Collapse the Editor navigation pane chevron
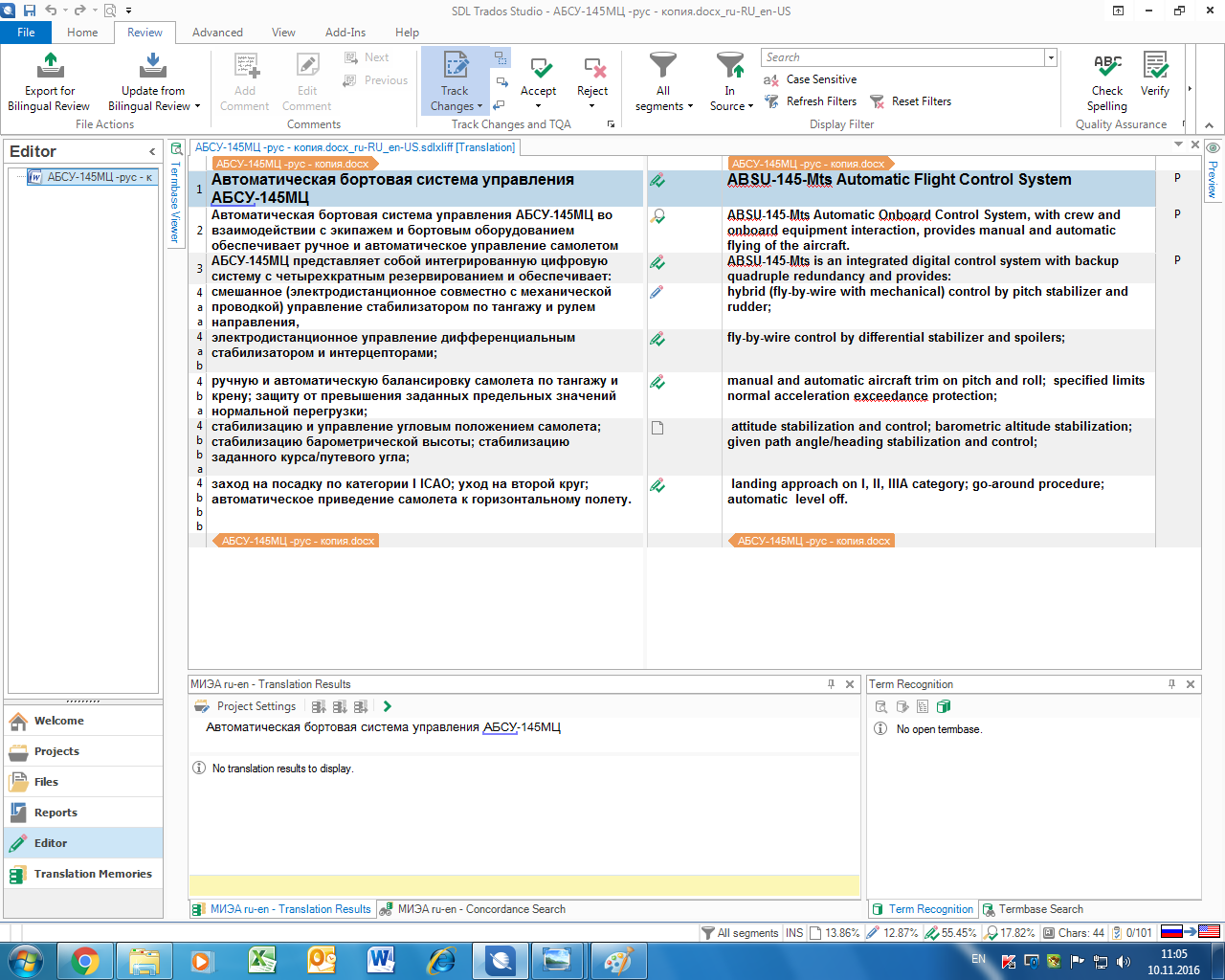Image resolution: width=1225 pixels, height=980 pixels. (152, 151)
